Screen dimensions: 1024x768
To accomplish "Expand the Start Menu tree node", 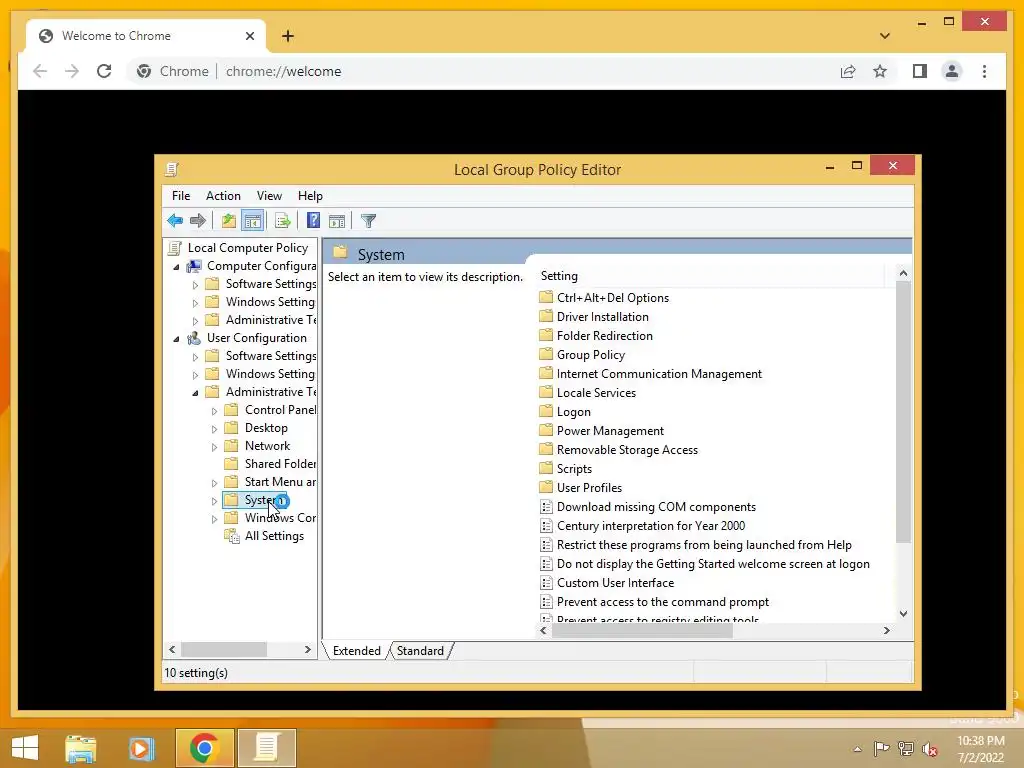I will click(x=214, y=483).
